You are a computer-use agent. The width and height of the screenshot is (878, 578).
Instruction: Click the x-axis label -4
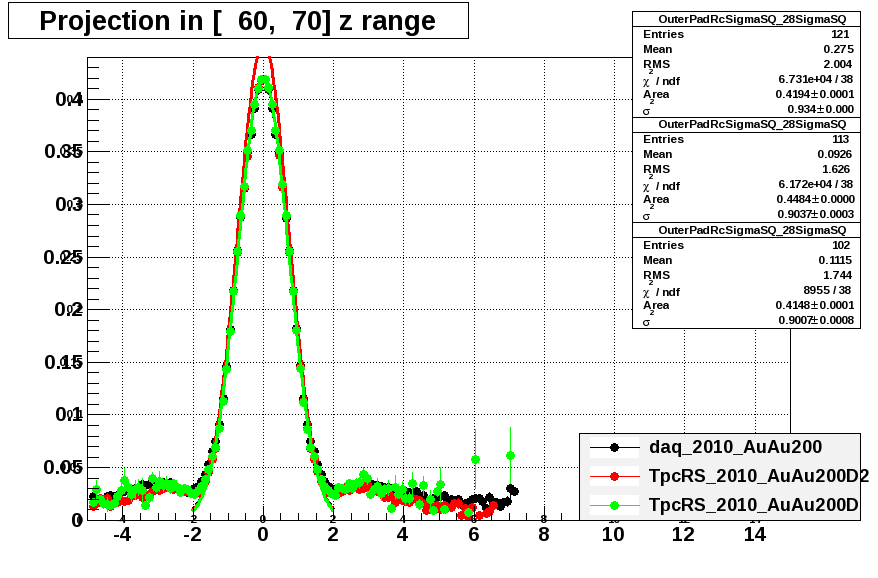click(122, 534)
